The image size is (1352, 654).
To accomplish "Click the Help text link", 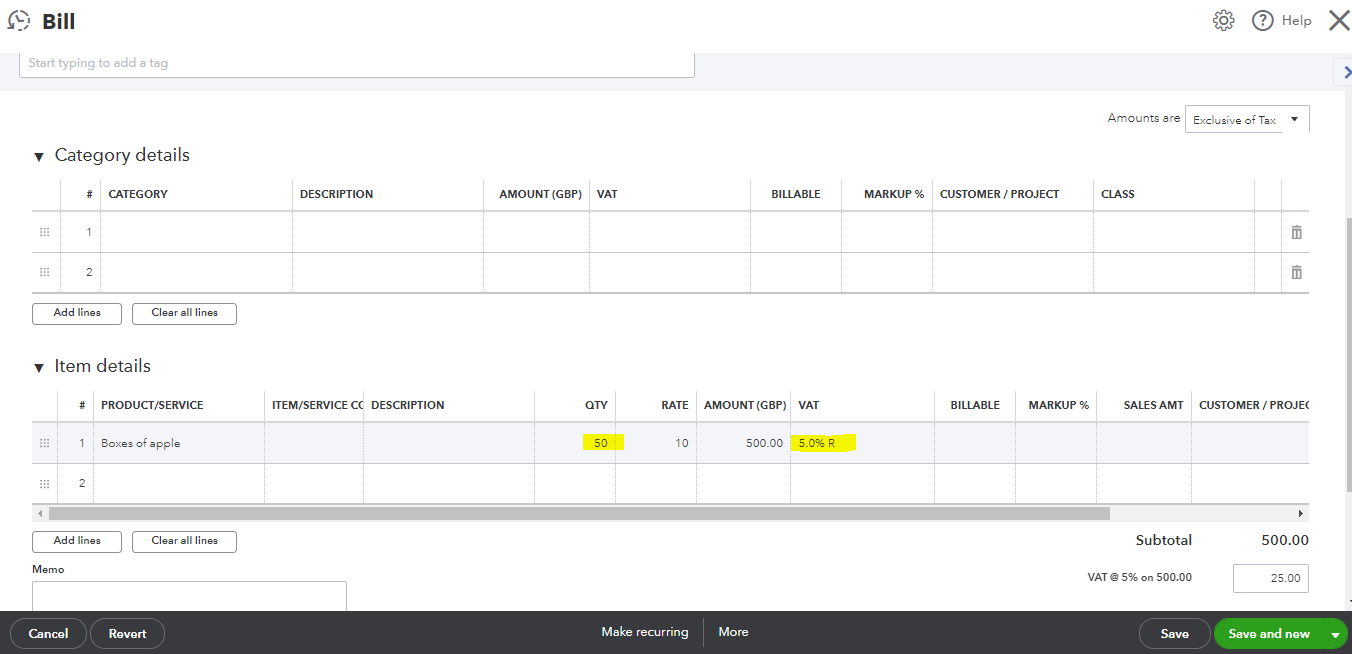I will tap(1296, 21).
